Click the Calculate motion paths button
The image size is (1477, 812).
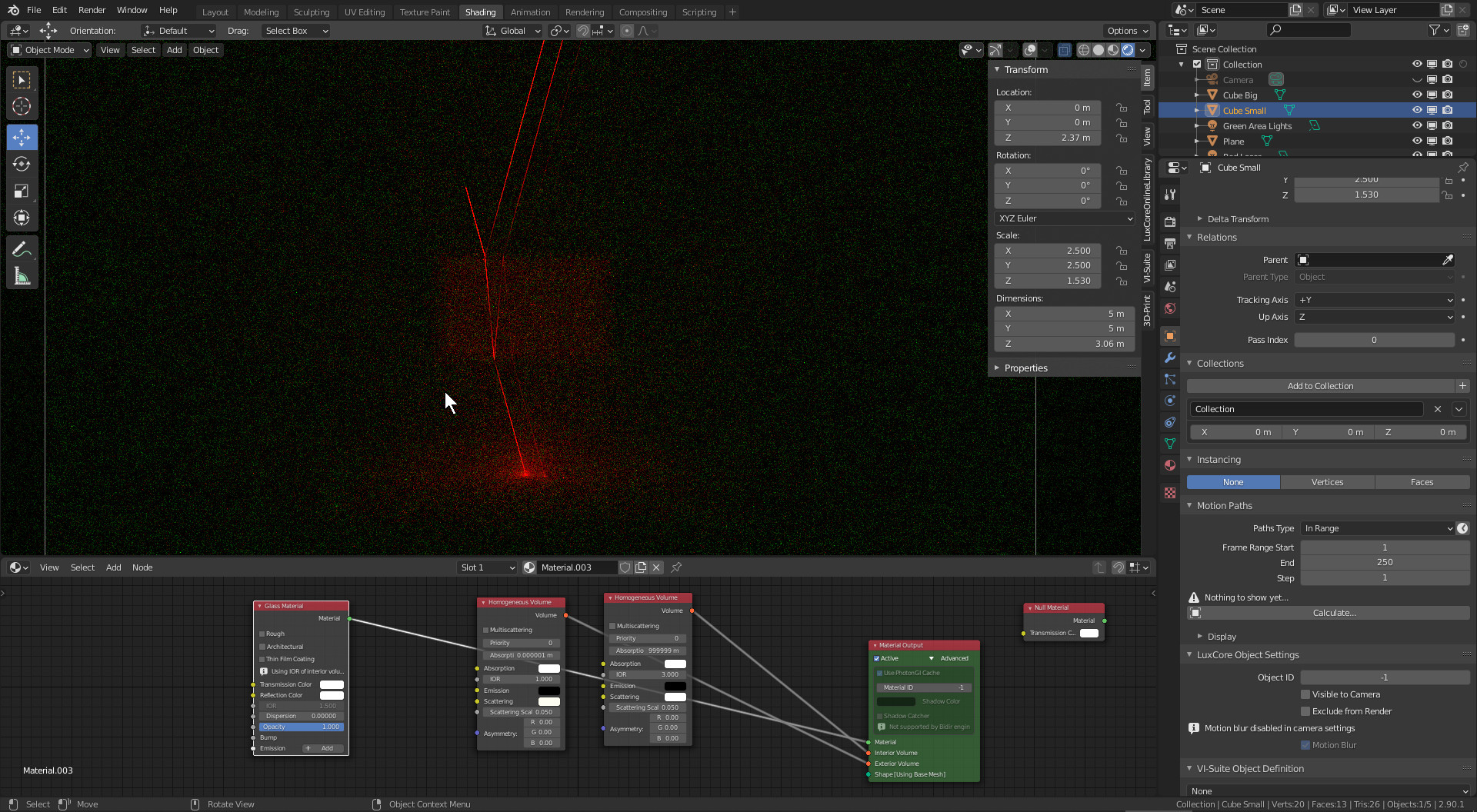(1334, 613)
